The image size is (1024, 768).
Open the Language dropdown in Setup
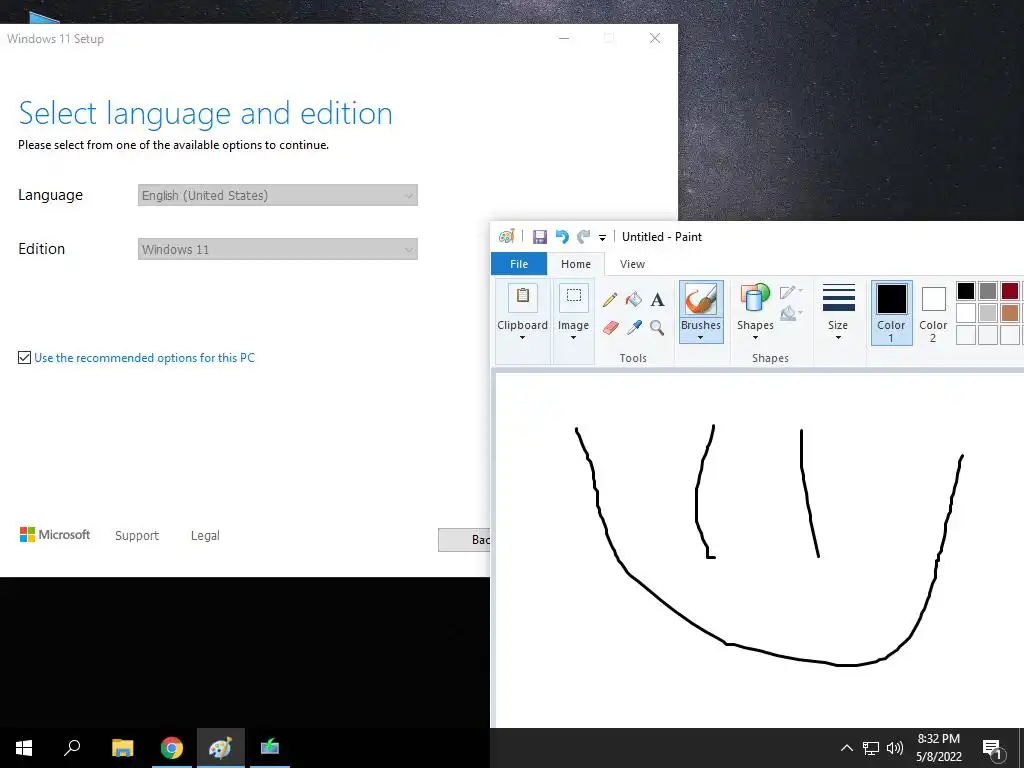[278, 195]
